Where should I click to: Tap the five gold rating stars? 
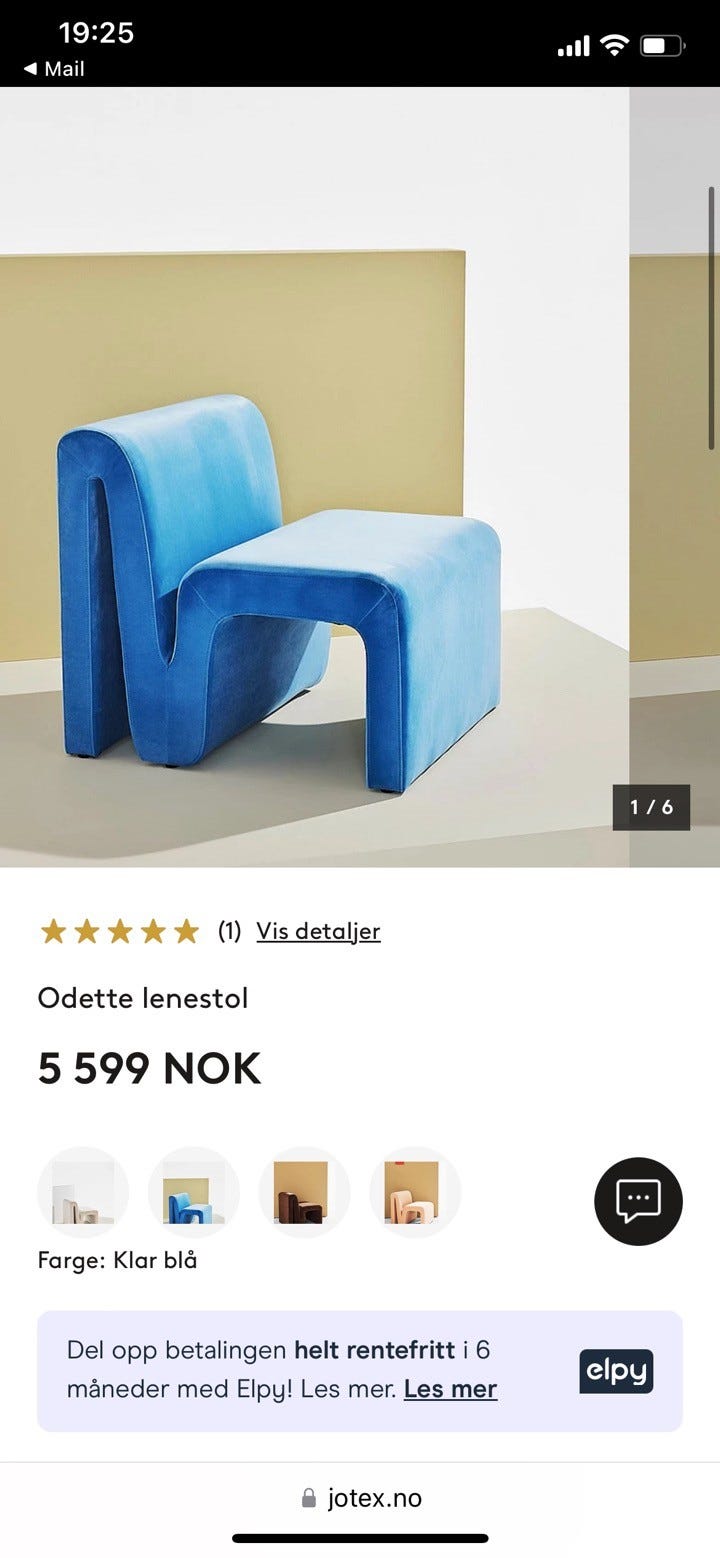click(x=119, y=932)
